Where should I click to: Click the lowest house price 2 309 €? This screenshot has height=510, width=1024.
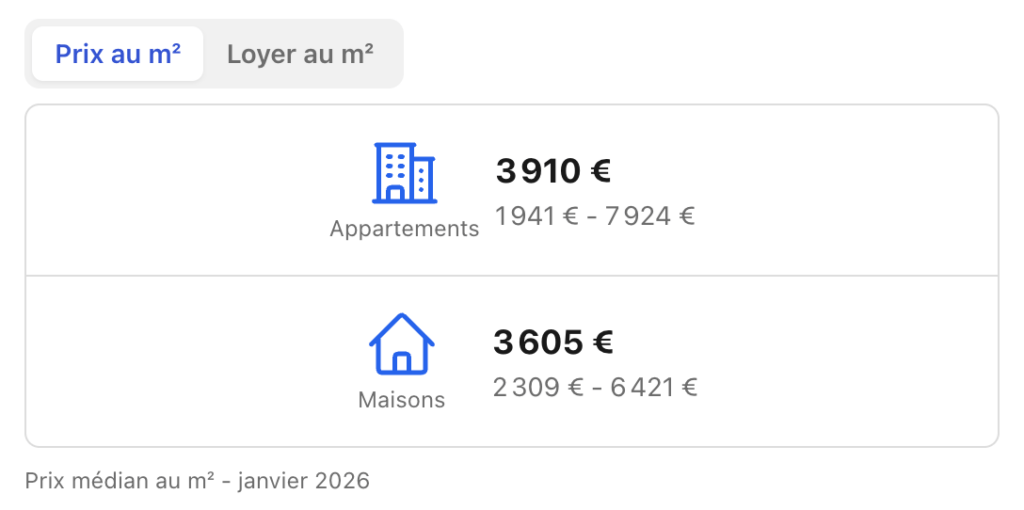pos(538,387)
